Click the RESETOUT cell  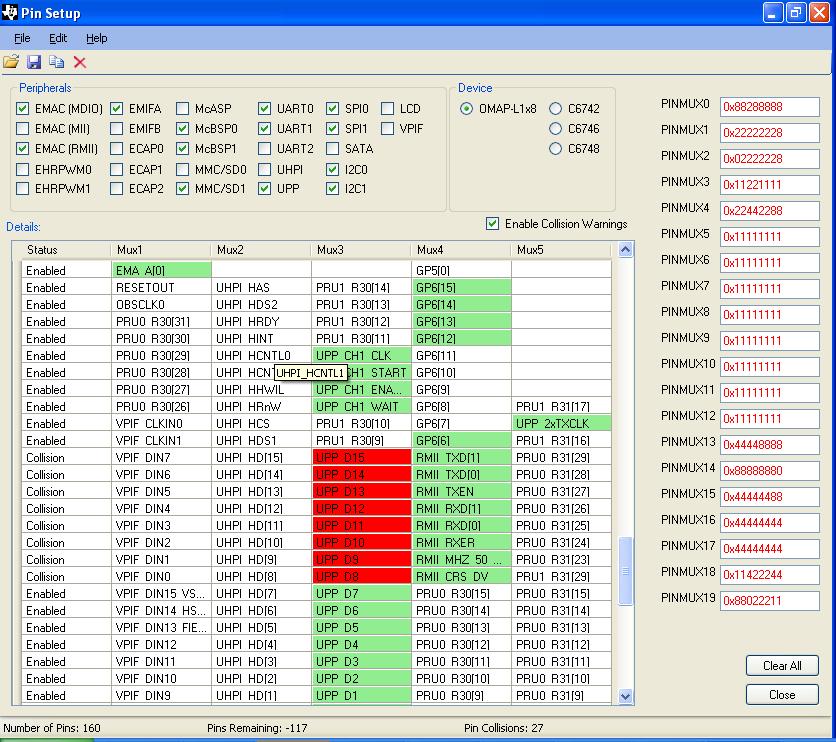(162, 288)
